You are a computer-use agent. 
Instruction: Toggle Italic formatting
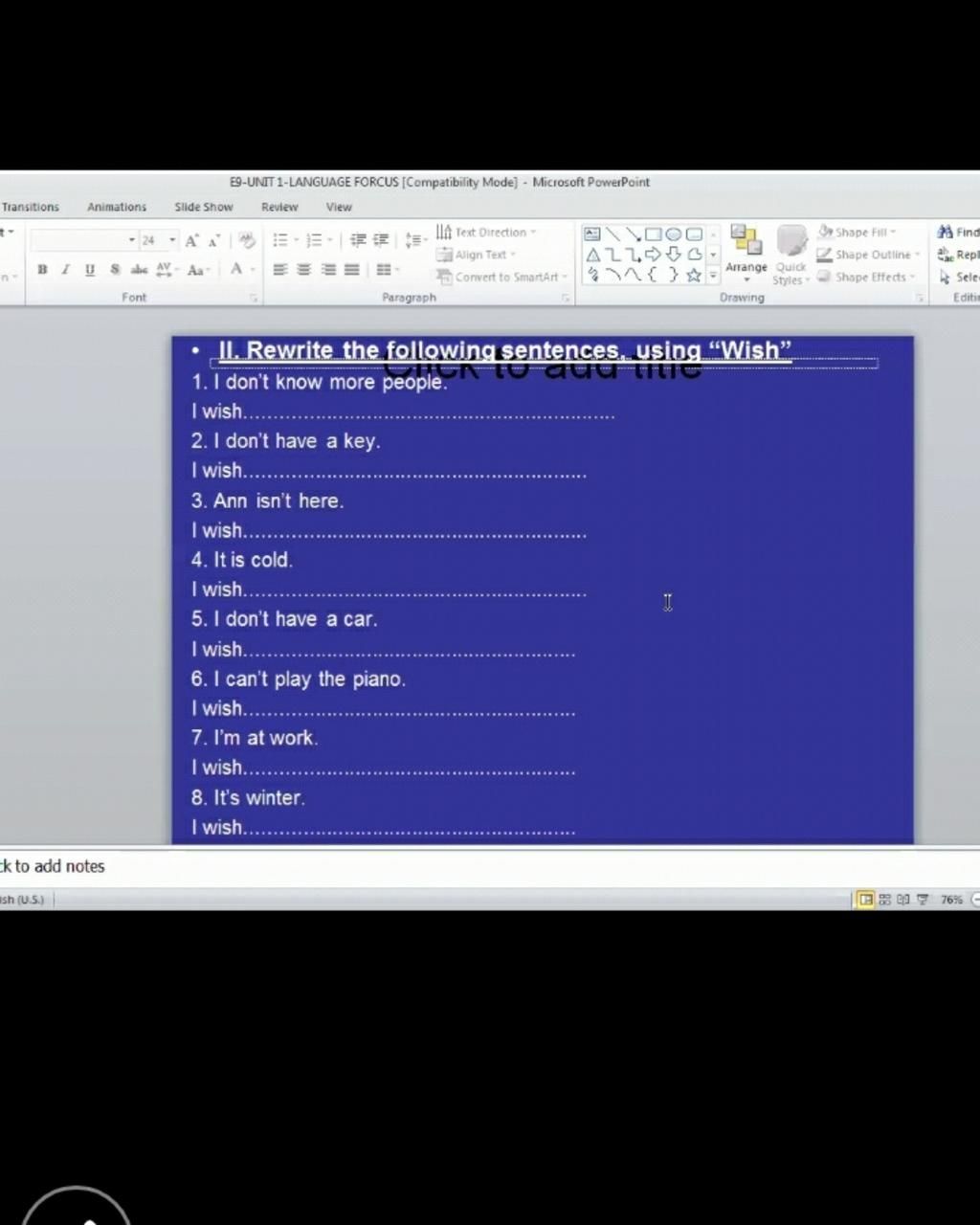[65, 270]
